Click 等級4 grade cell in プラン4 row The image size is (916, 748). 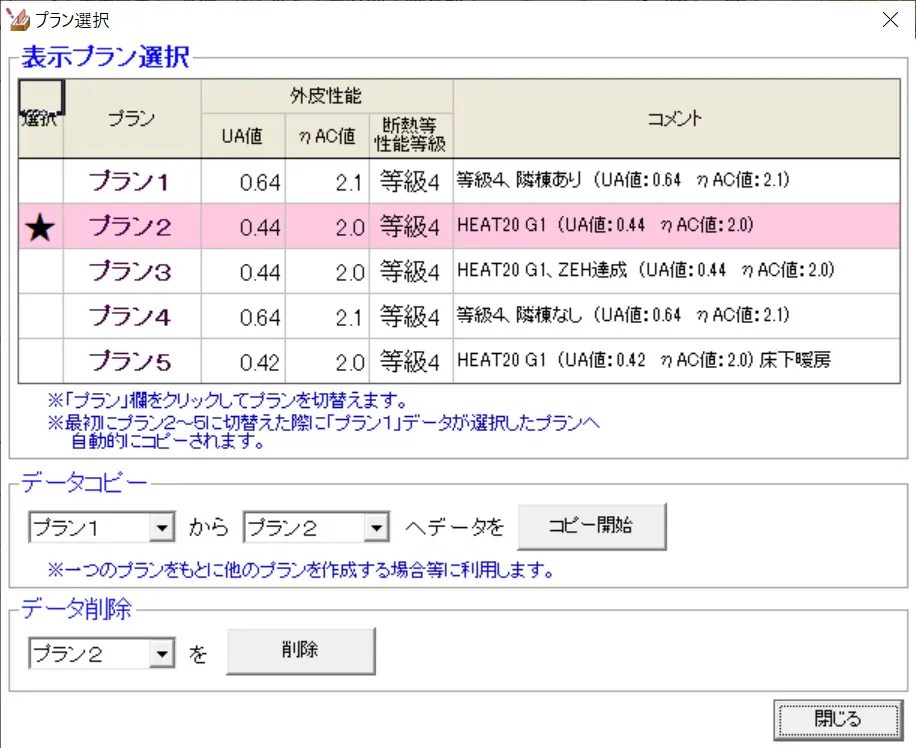[411, 316]
